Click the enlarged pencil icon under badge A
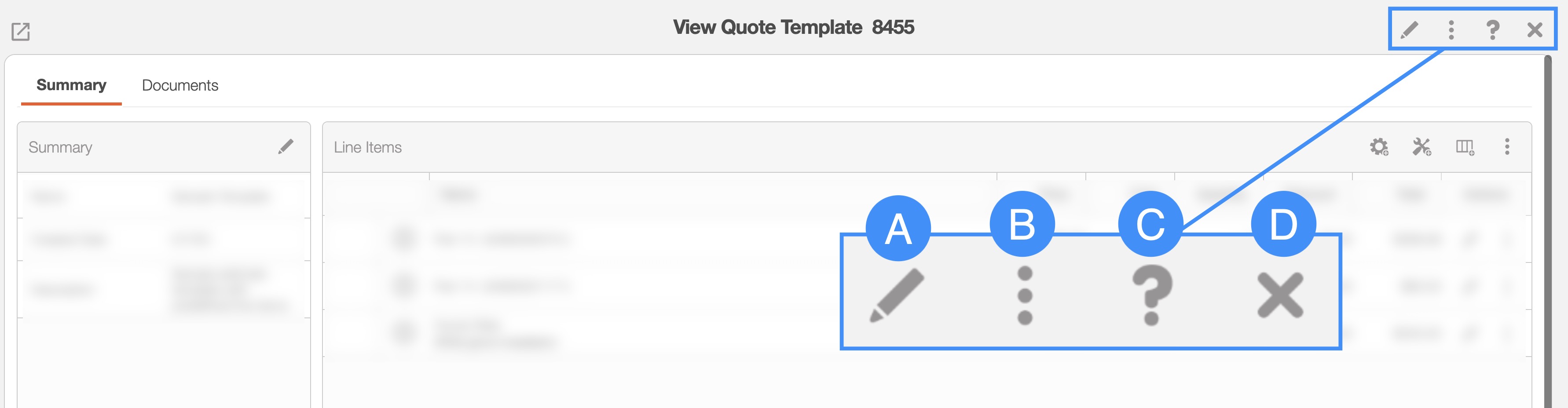1568x408 pixels. 897,295
